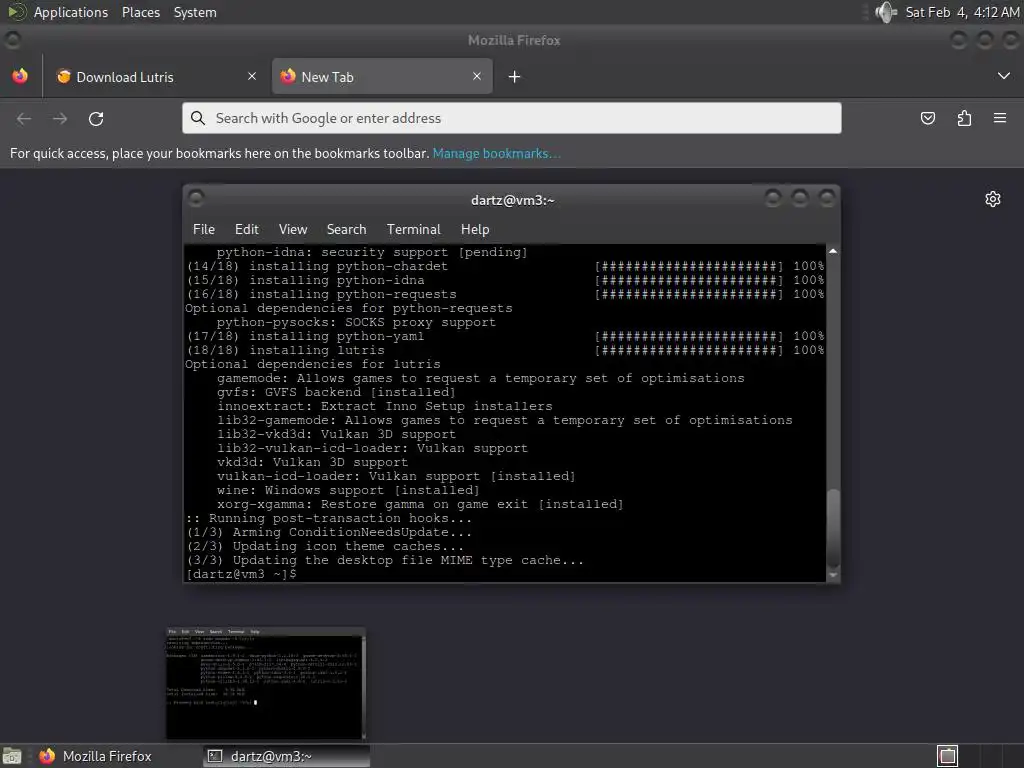
Task: Open the terminal File menu
Action: coord(204,229)
